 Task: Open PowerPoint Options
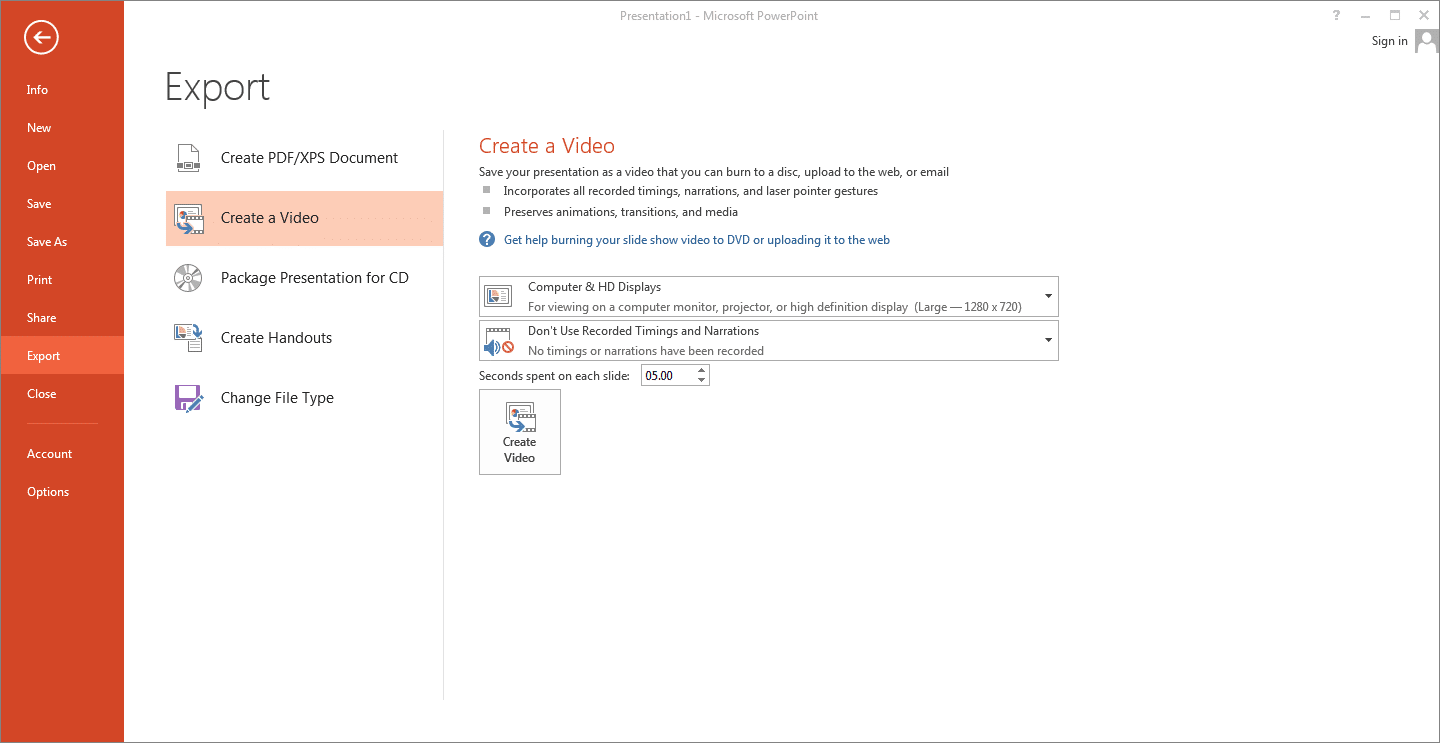pyautogui.click(x=62, y=492)
